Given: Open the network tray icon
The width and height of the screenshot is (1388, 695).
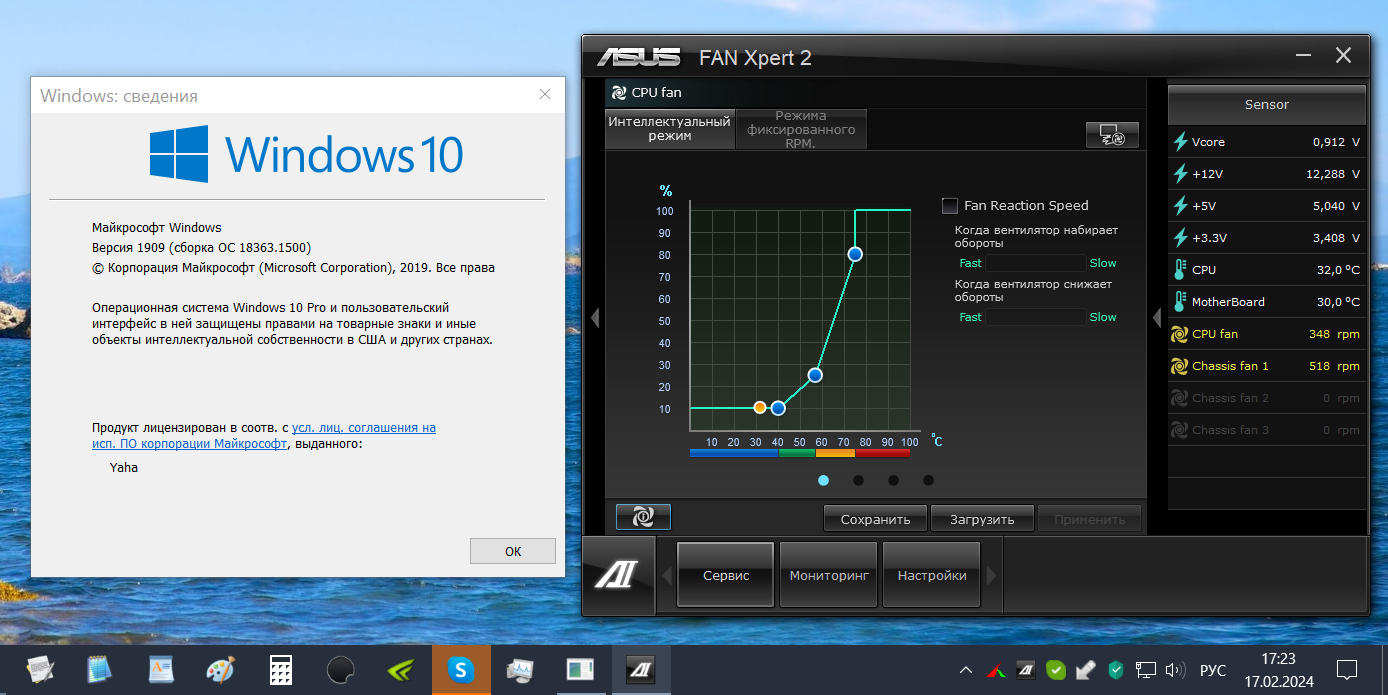Looking at the screenshot, I should [1146, 669].
